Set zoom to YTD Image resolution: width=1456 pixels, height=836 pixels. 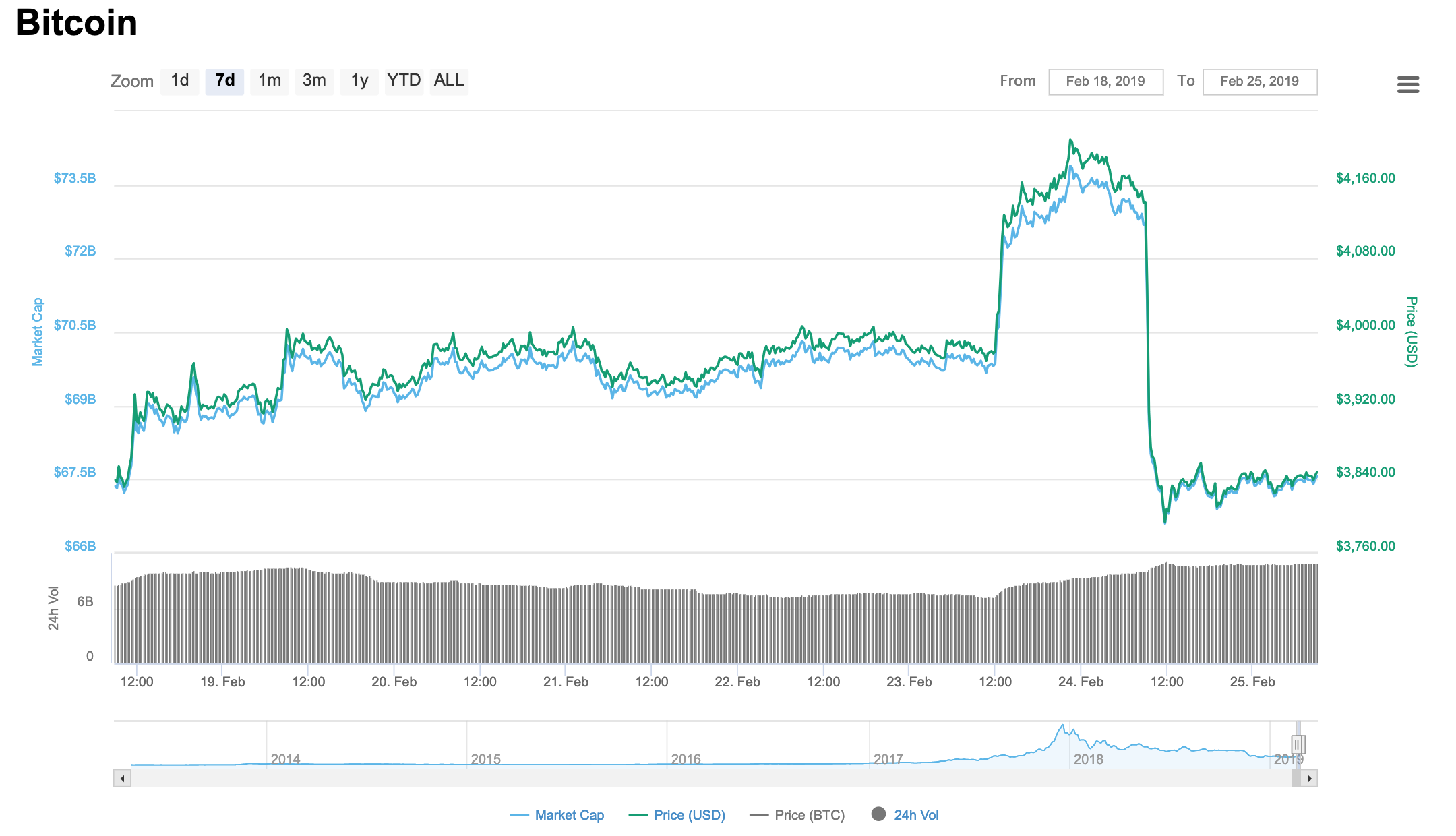click(x=404, y=81)
